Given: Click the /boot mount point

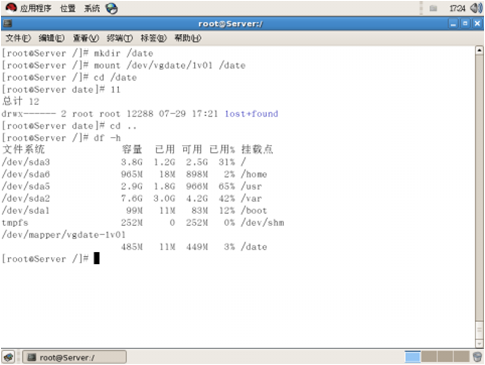Looking at the screenshot, I should point(254,210).
